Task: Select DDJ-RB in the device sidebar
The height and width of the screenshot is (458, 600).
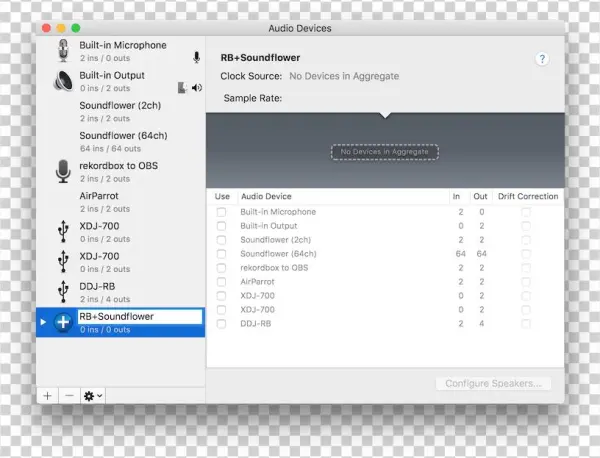Action: [x=121, y=292]
